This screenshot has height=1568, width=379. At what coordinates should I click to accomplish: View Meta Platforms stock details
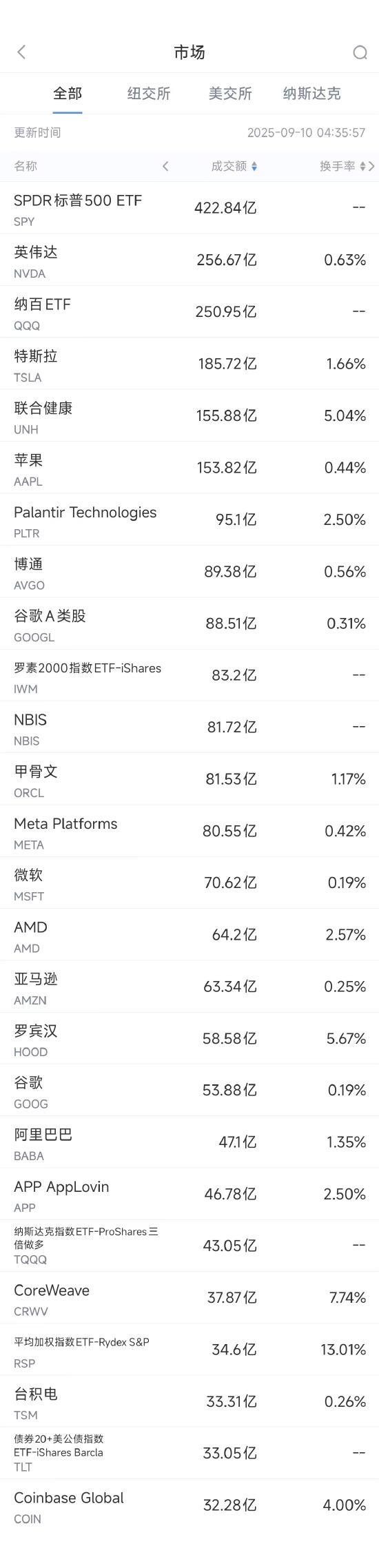coord(189,831)
